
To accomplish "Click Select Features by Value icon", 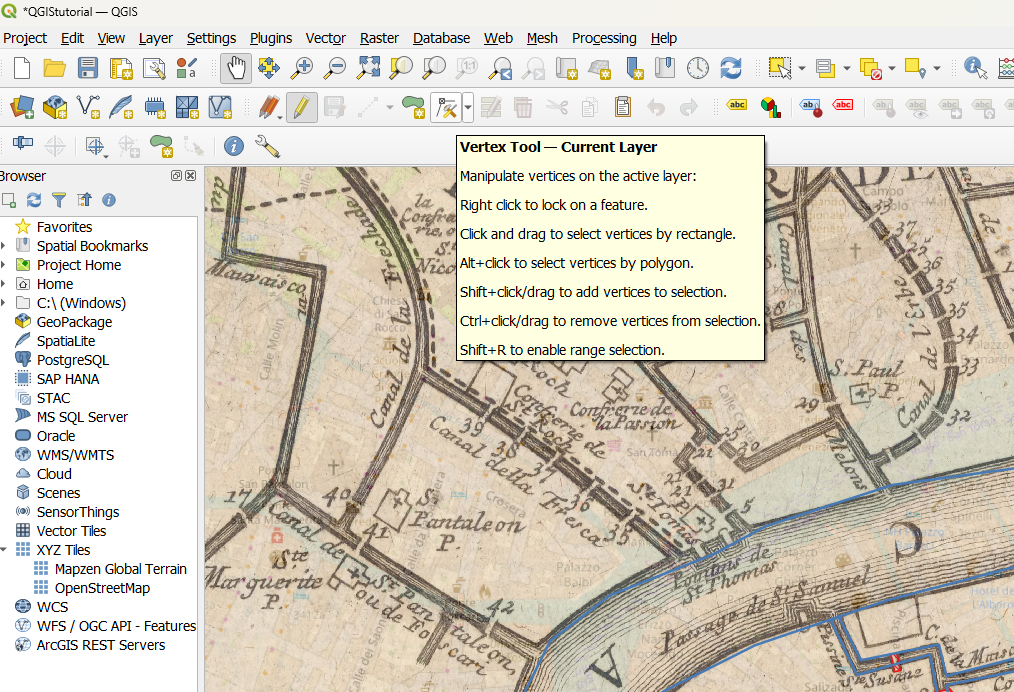I will (825, 68).
